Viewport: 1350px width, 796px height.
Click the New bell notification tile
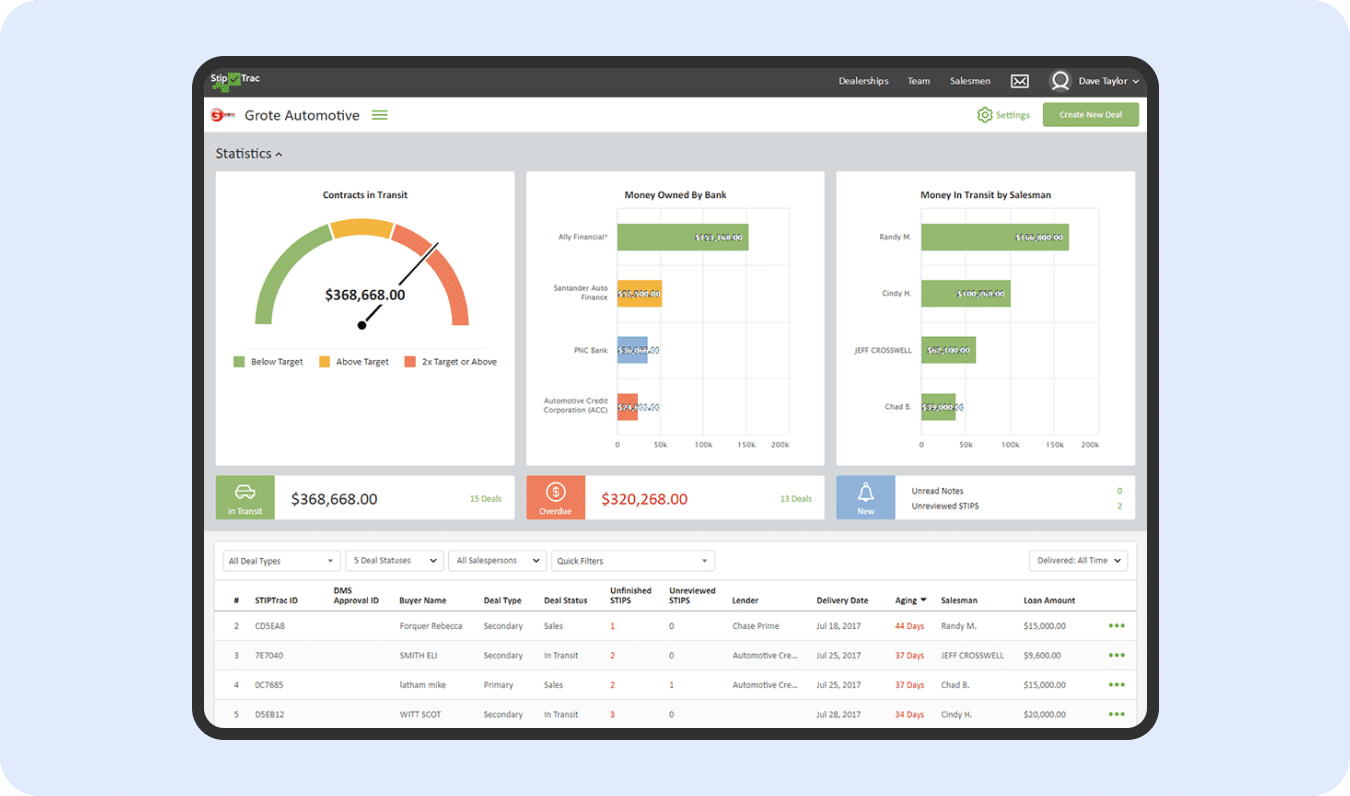coord(866,497)
